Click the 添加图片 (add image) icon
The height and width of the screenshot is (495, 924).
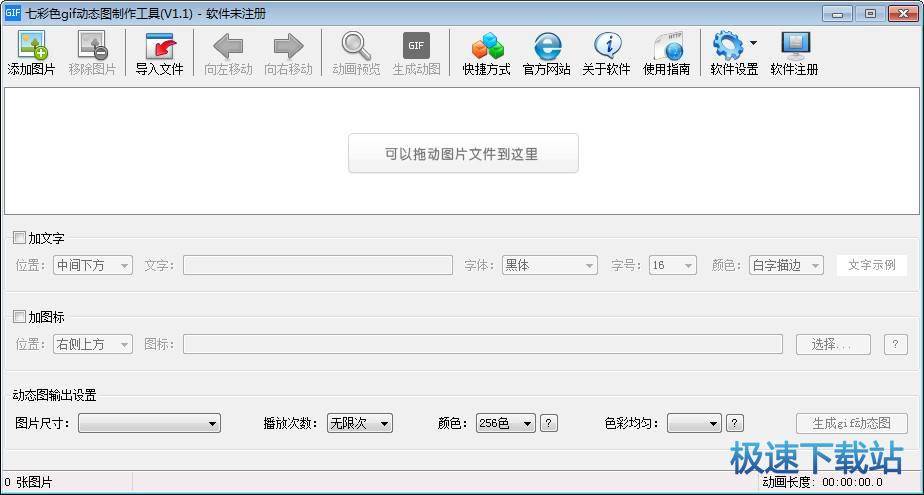coord(32,46)
